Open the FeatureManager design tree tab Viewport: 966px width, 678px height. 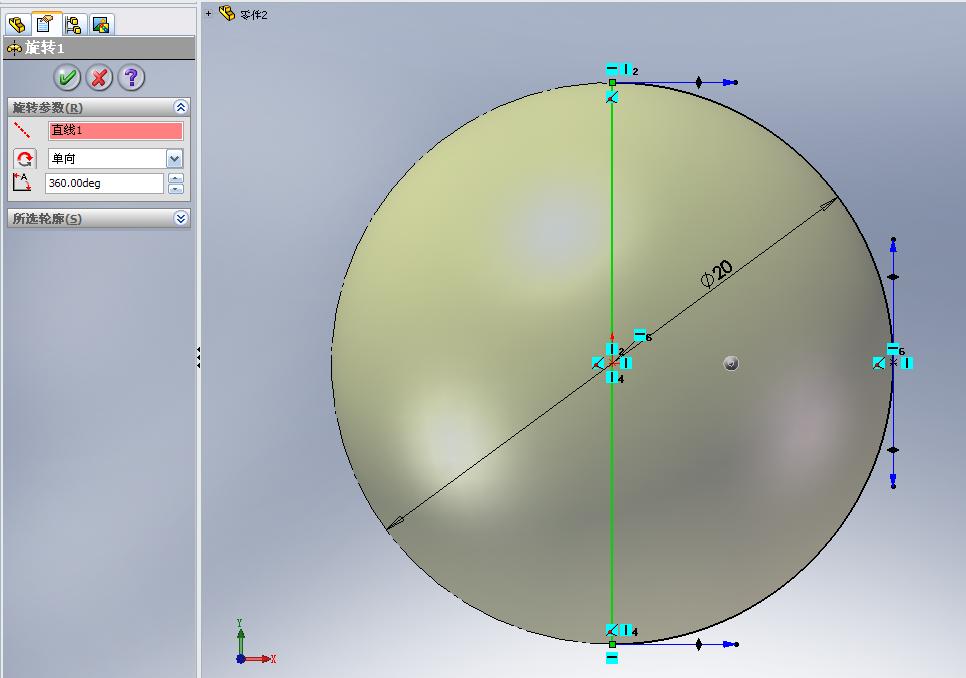tap(17, 24)
